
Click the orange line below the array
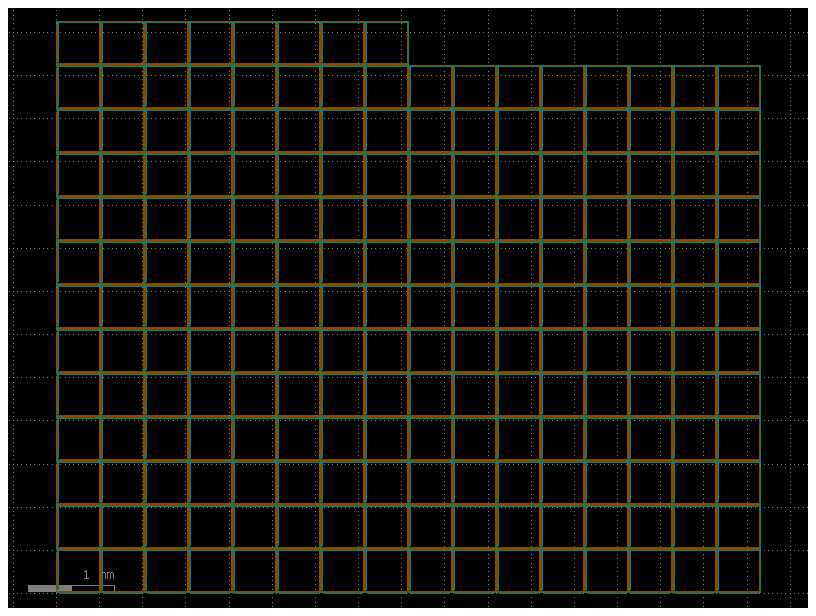(400, 592)
